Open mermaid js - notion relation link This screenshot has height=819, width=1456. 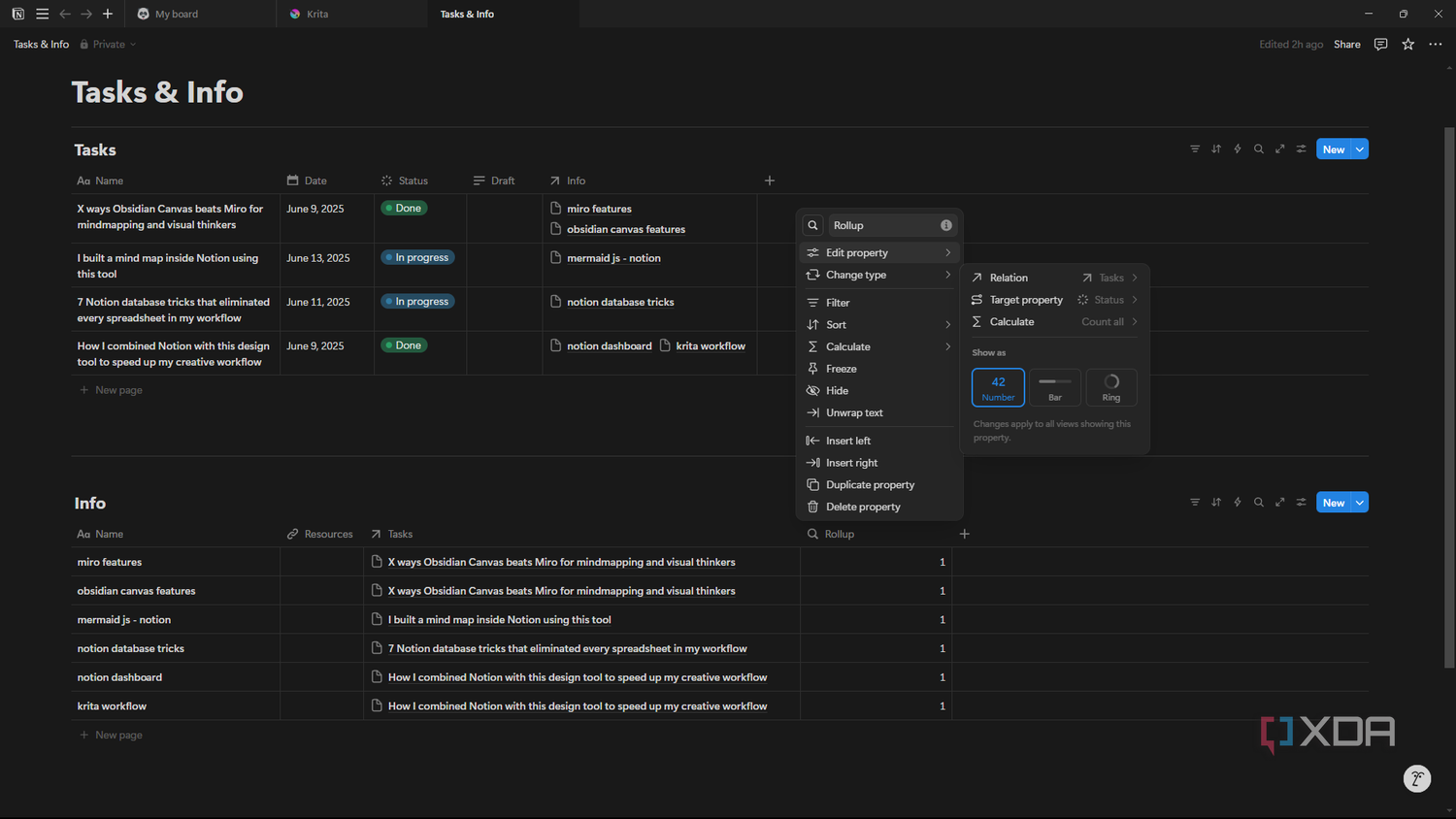click(x=605, y=258)
